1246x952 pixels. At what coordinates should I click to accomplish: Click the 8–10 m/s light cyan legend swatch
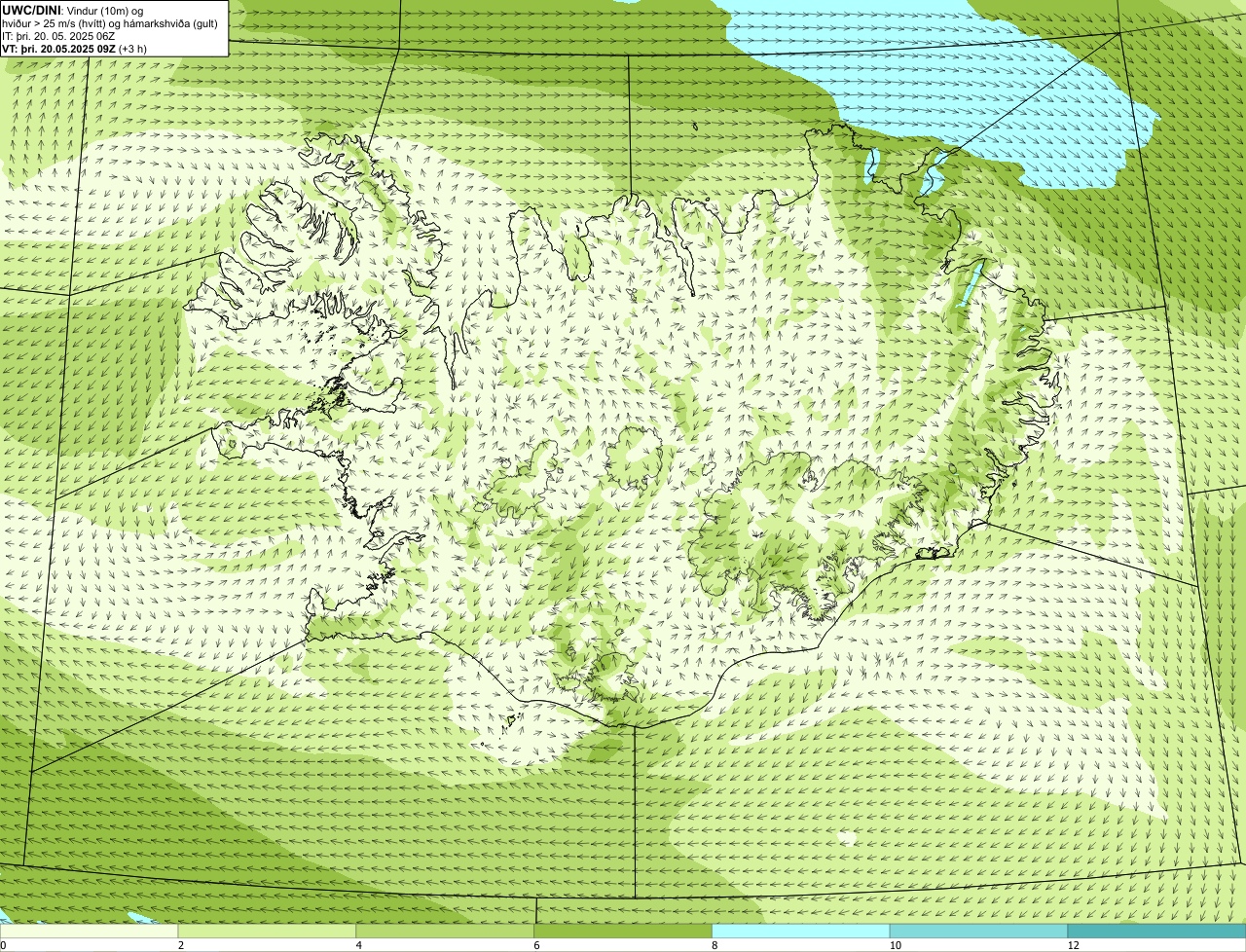(802, 932)
